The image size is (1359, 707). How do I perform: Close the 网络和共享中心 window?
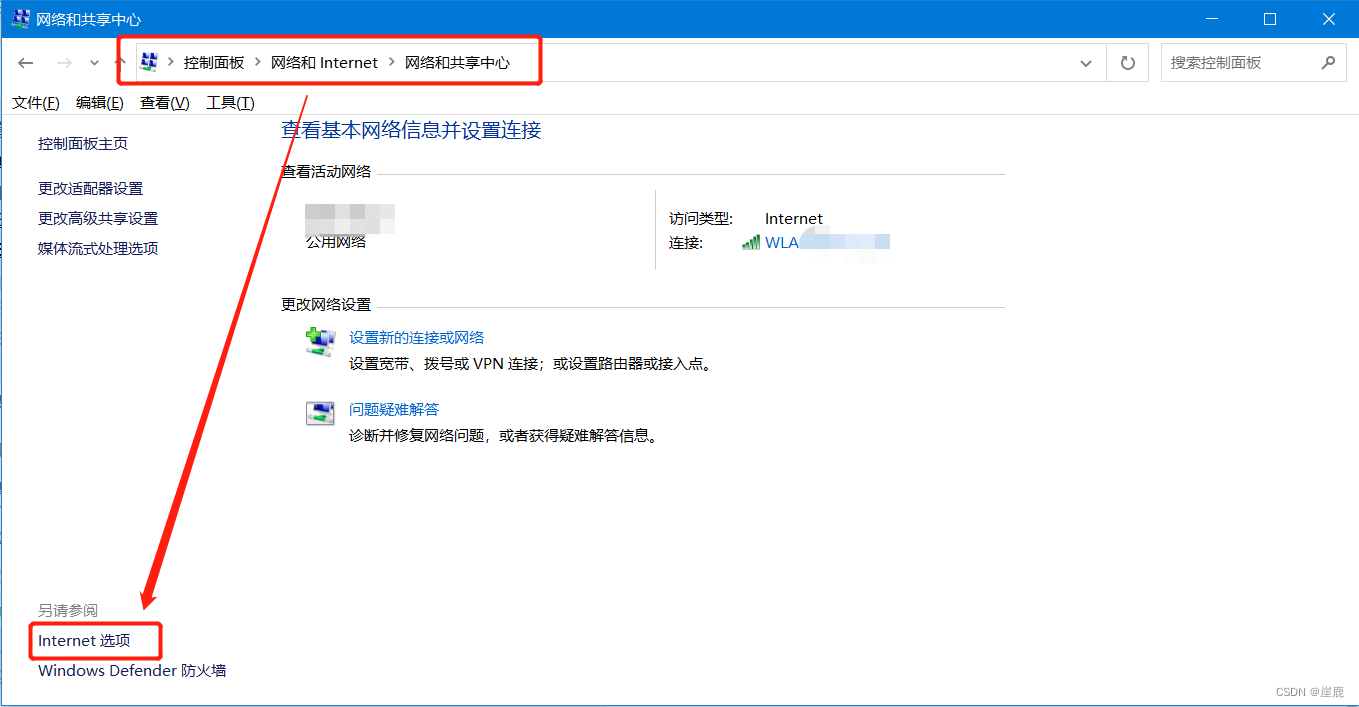click(1329, 19)
